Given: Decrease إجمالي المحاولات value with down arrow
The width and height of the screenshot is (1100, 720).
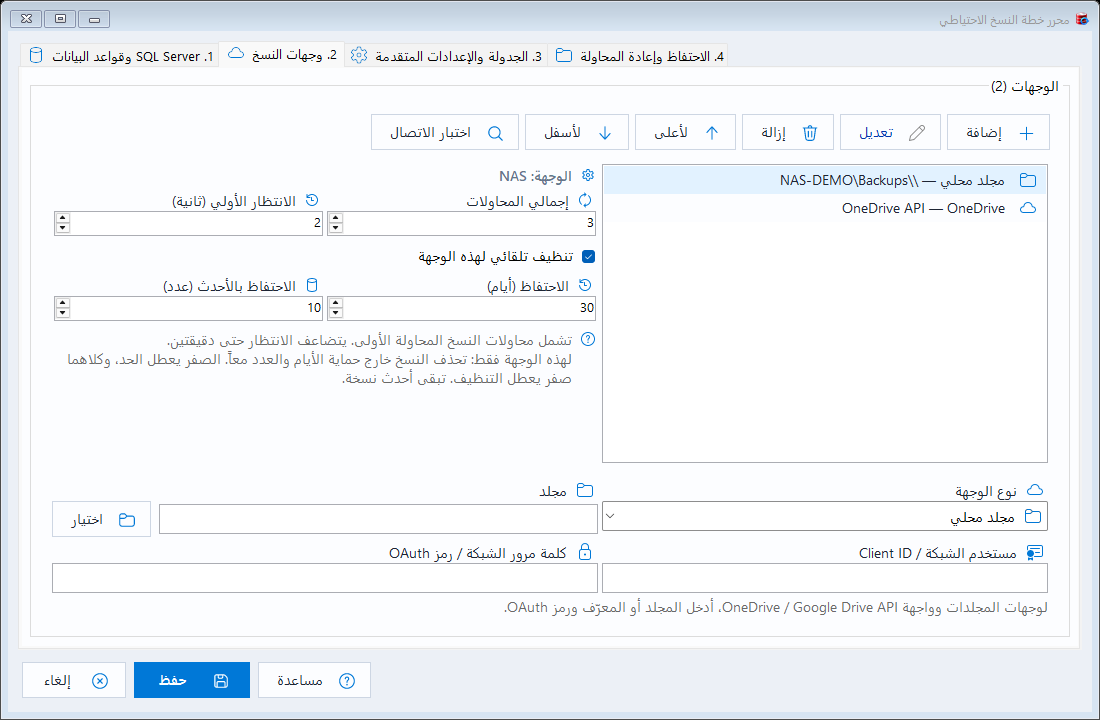Looking at the screenshot, I should tap(336, 228).
